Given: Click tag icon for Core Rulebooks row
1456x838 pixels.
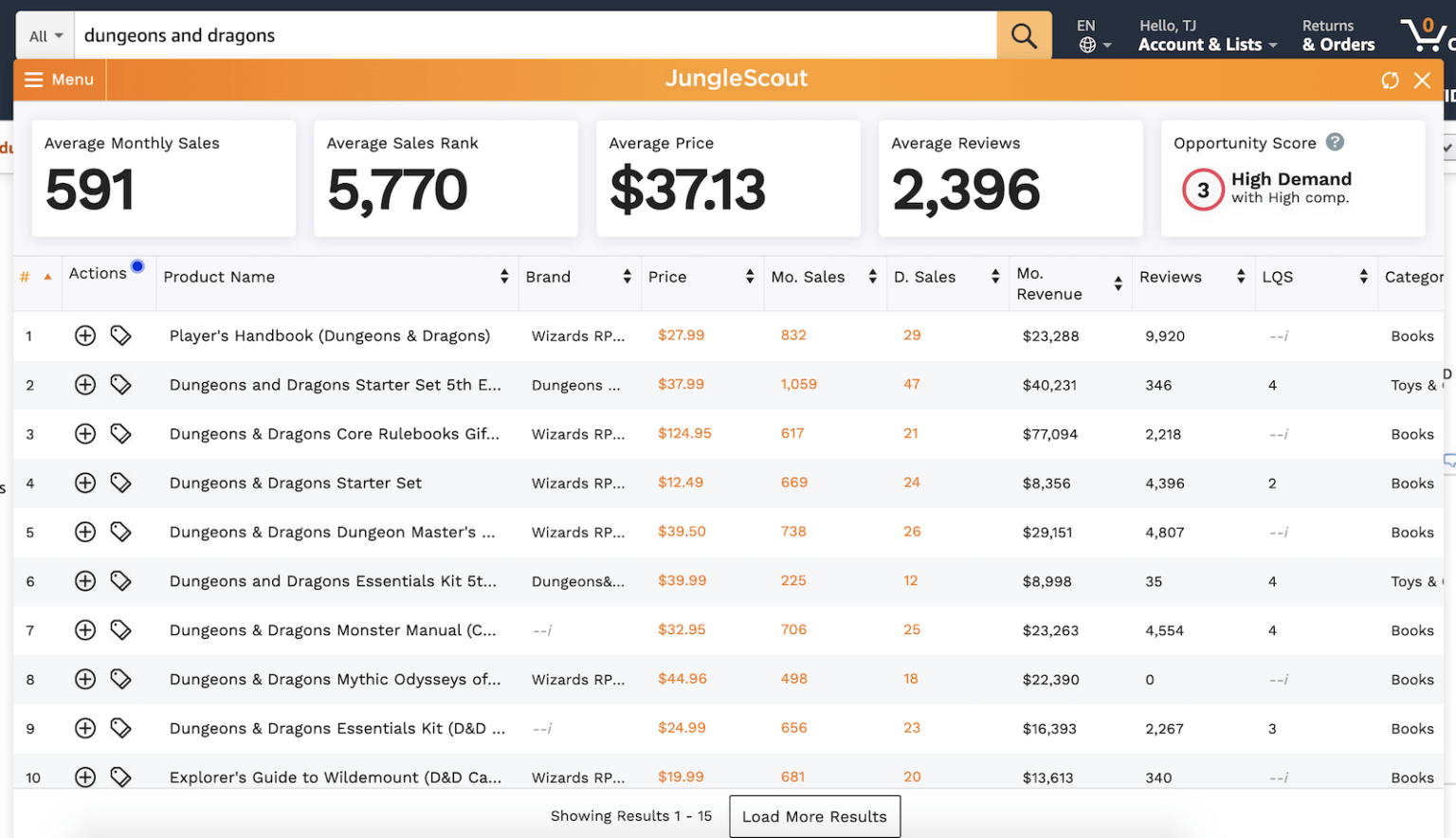Looking at the screenshot, I should click(120, 434).
